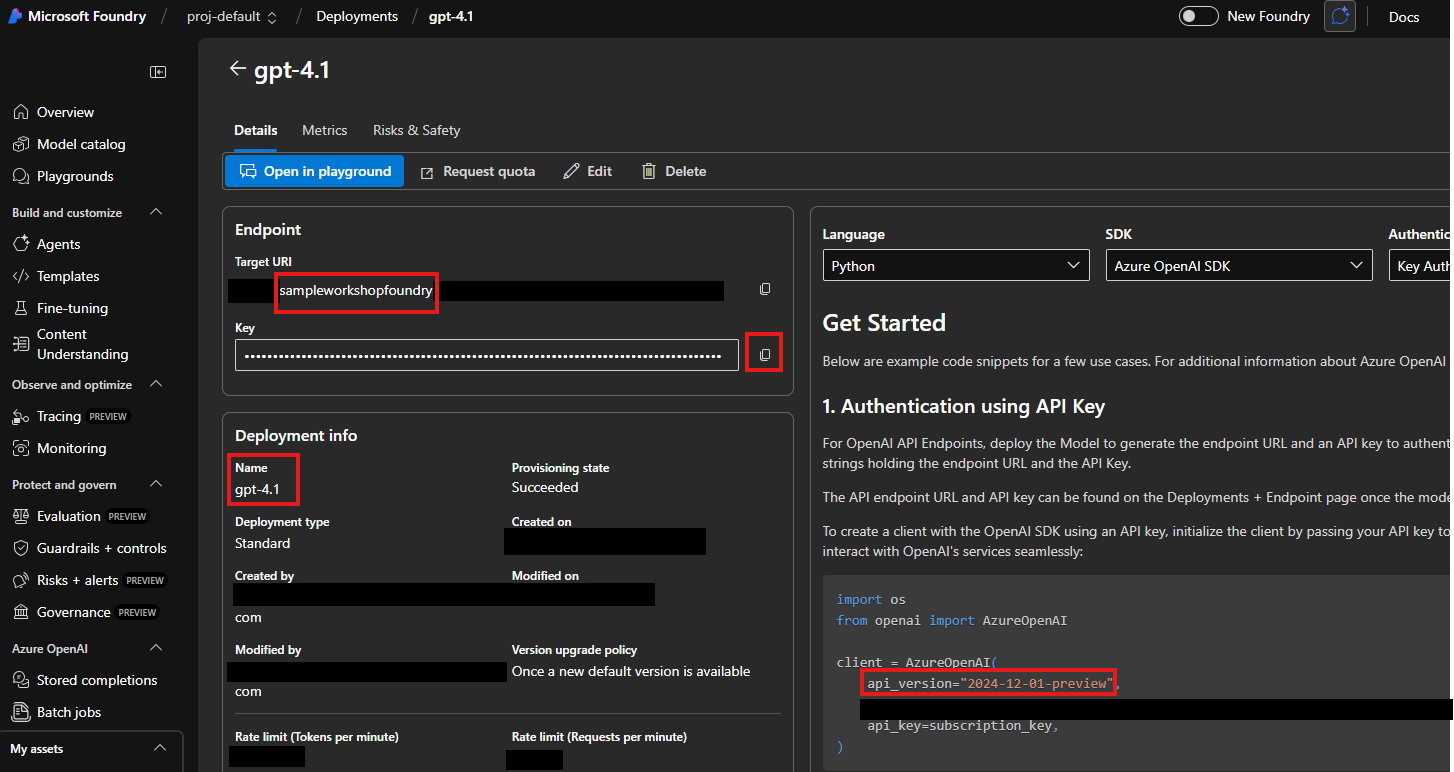Open Risks + alerts page
The width and height of the screenshot is (1454, 772).
click(x=88, y=580)
